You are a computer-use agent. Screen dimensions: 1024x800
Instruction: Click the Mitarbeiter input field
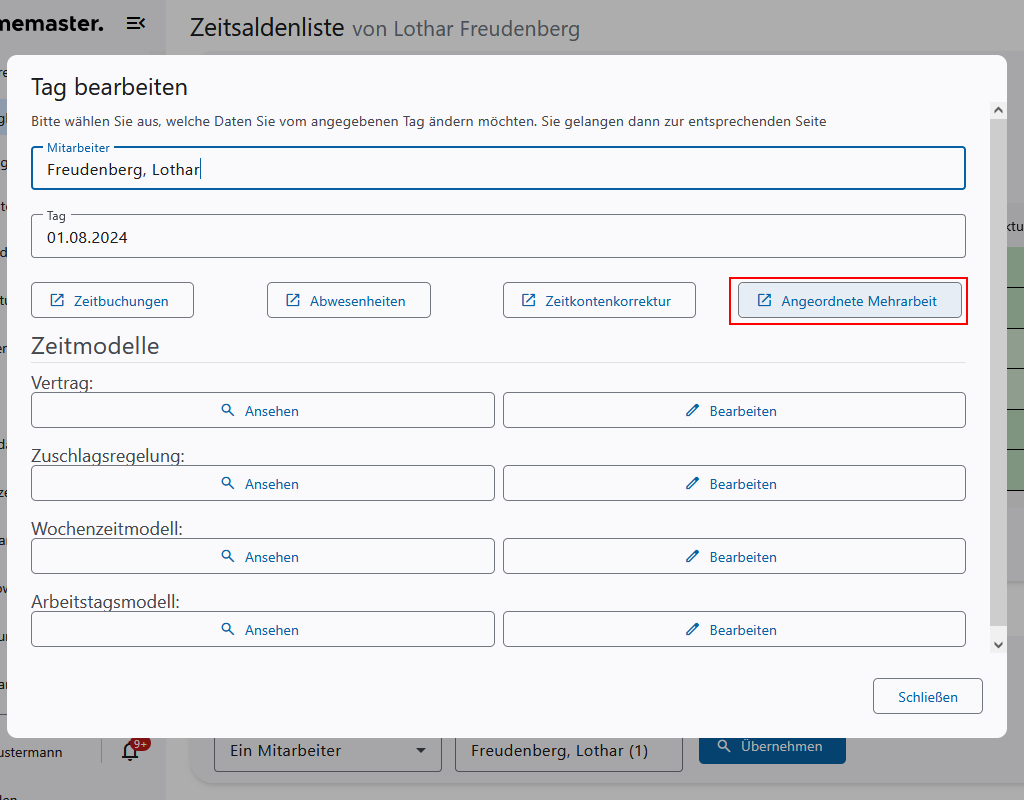pos(497,169)
